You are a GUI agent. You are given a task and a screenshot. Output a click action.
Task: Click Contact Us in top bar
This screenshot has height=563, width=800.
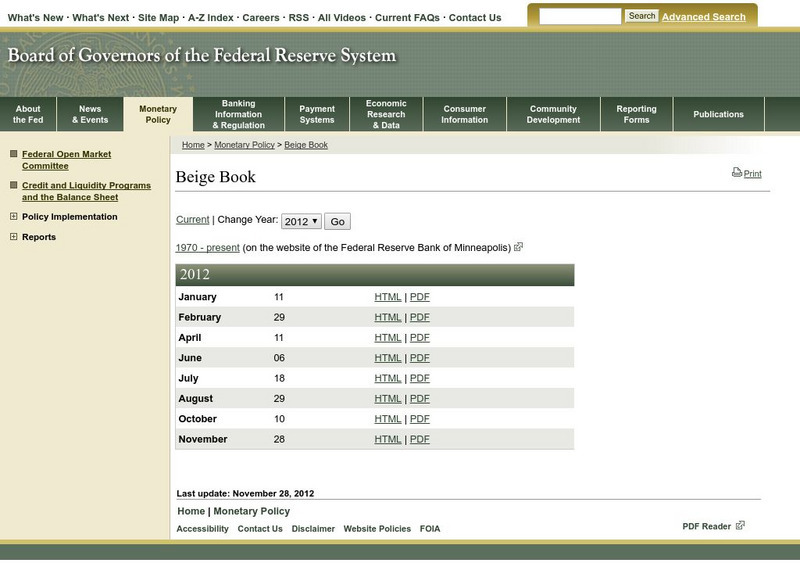tap(475, 17)
